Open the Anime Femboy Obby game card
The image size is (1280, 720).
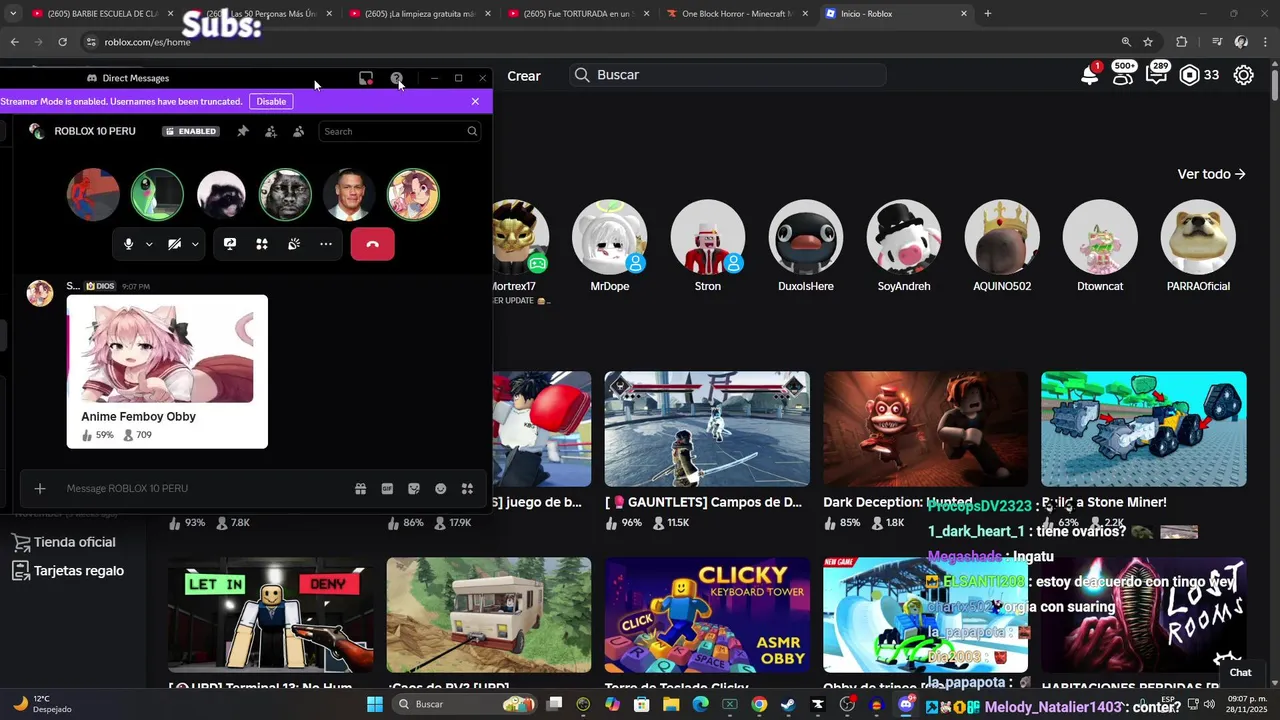167,371
